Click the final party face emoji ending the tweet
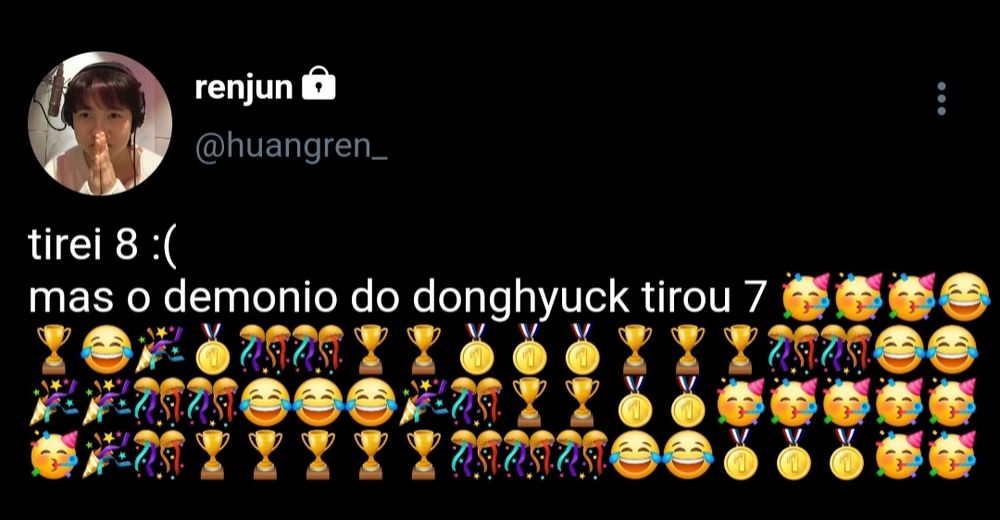Screen dimensions: 1000x520 (x=952, y=454)
